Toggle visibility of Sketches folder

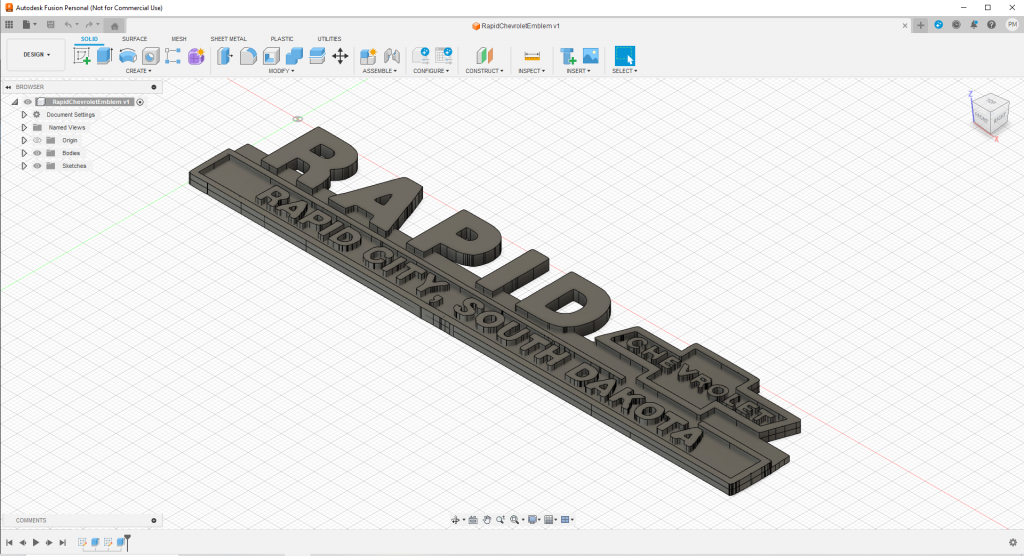pyautogui.click(x=37, y=166)
